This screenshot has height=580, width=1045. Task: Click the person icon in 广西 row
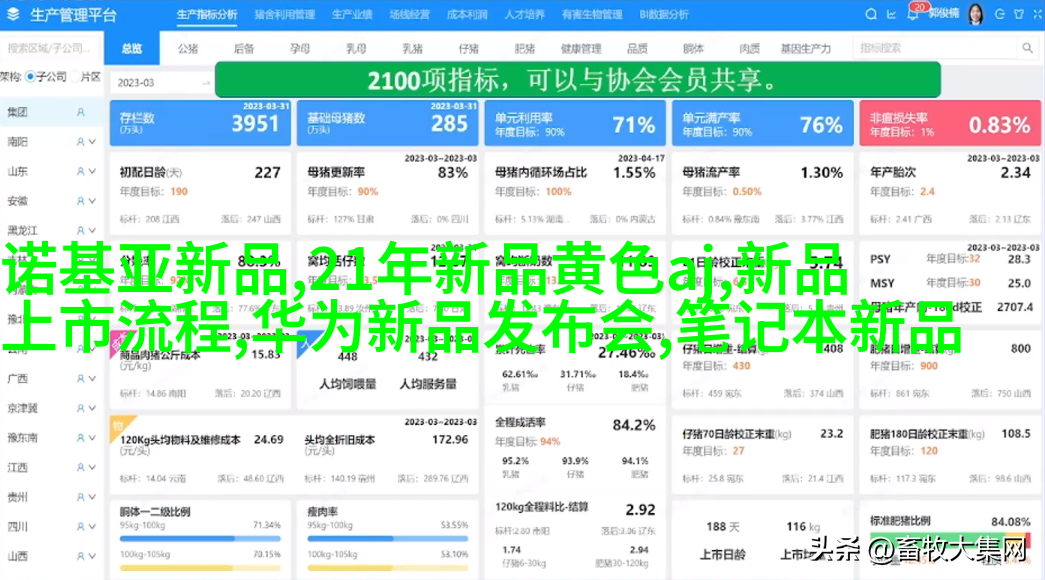[81, 379]
